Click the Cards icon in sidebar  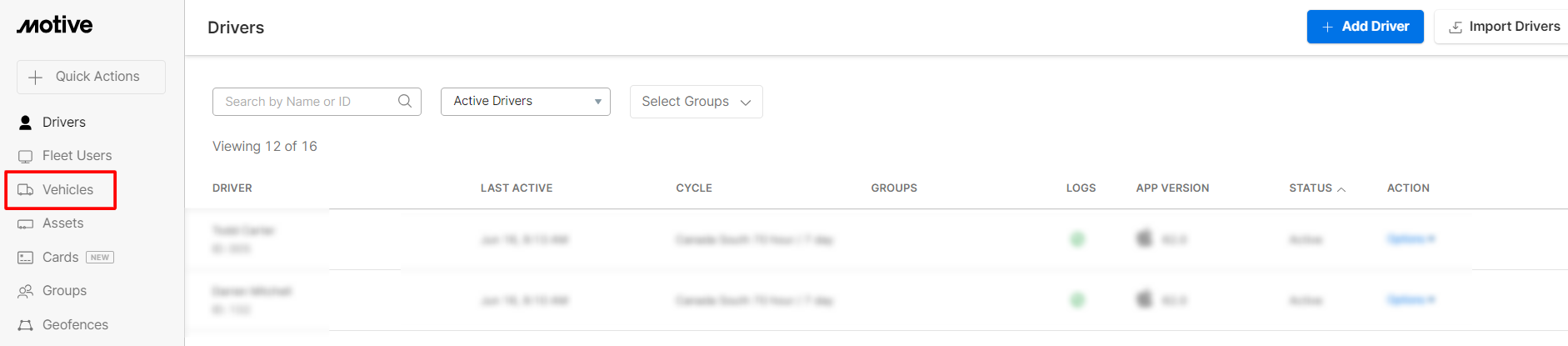pyautogui.click(x=25, y=258)
